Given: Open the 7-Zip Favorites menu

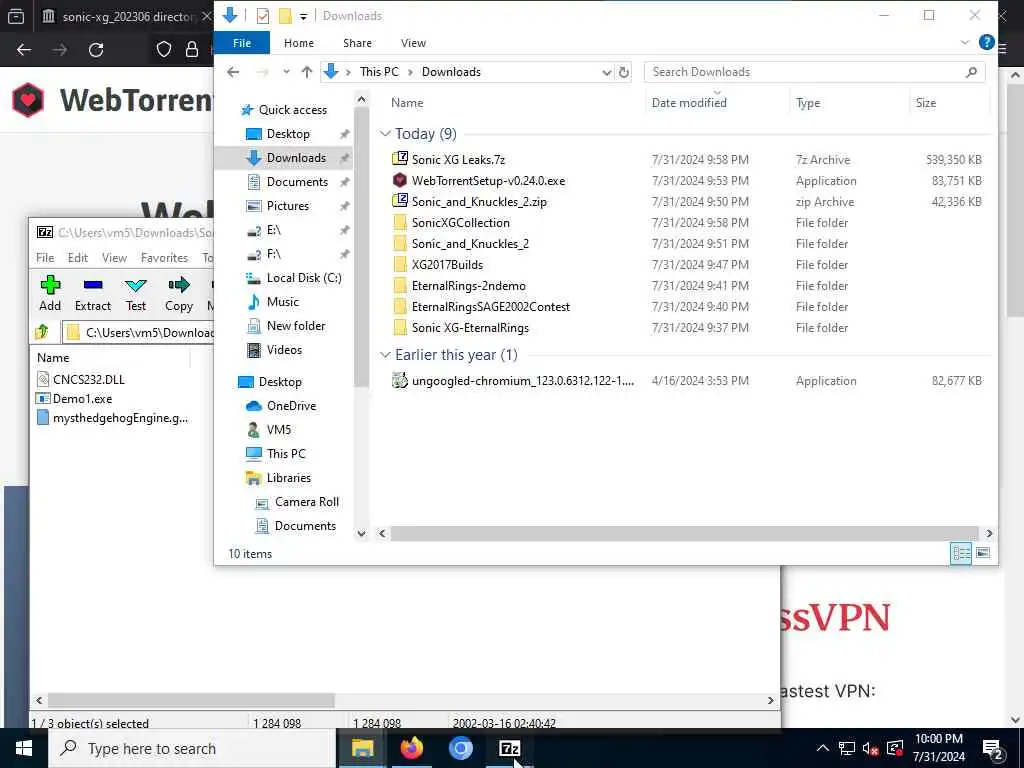Looking at the screenshot, I should 164,257.
